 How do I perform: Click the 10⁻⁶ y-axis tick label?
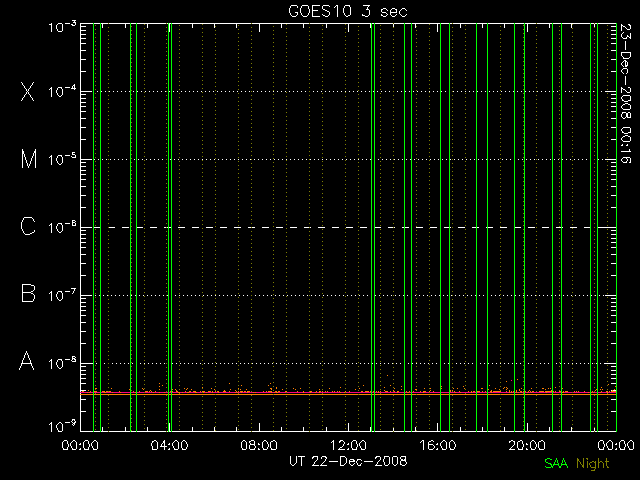pos(62,227)
